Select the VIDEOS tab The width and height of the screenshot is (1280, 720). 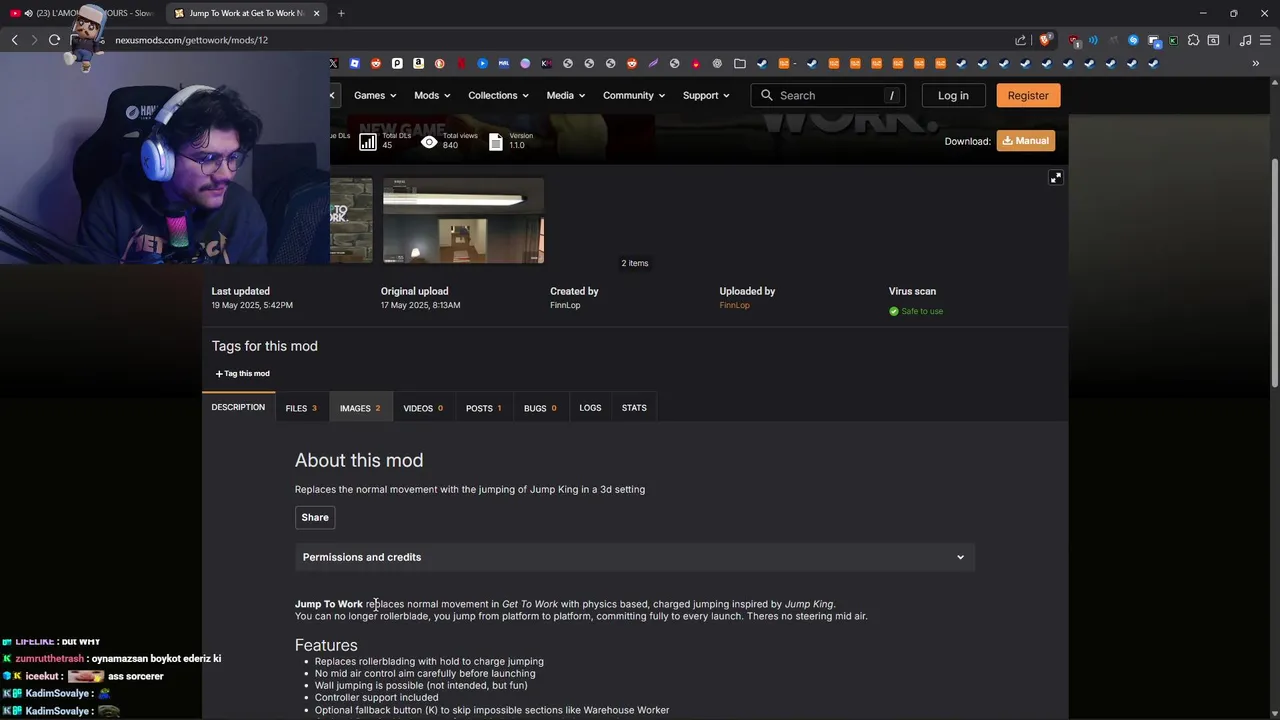click(423, 408)
